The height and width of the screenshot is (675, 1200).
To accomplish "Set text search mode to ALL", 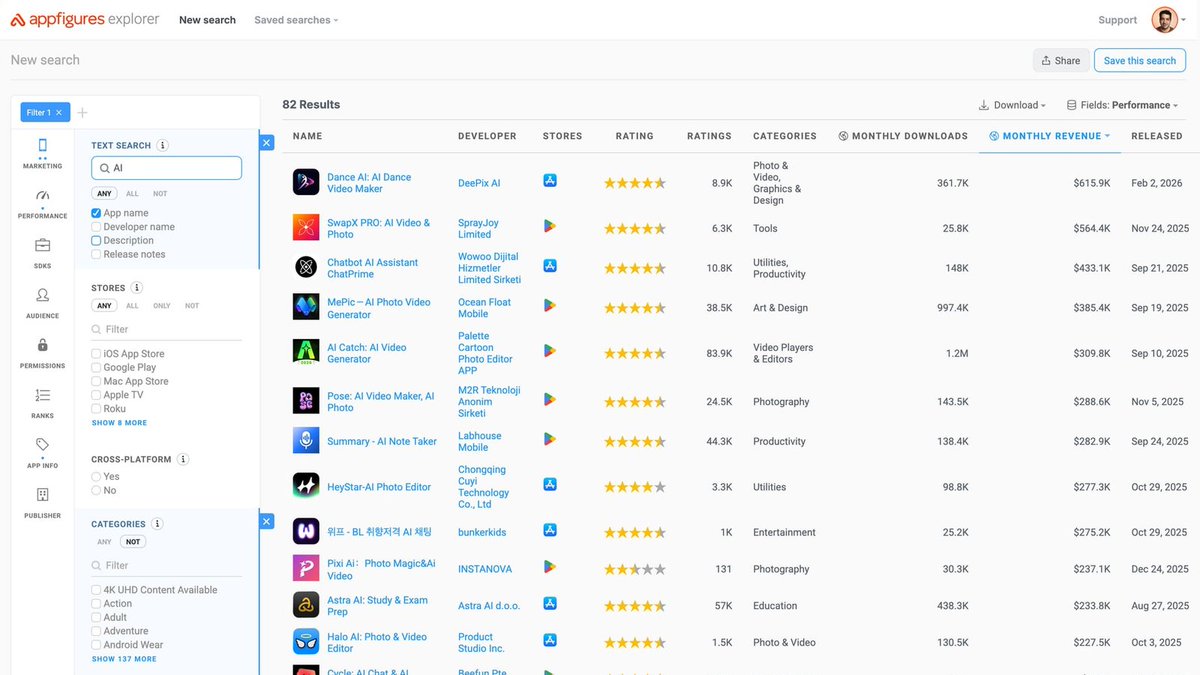I will click(x=132, y=194).
